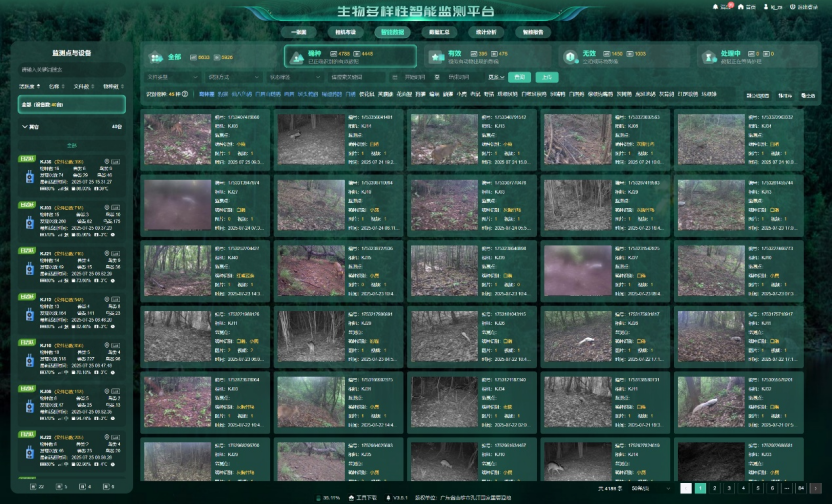Click the clock icon on the 无效 card
832x504 pixels.
571,57
